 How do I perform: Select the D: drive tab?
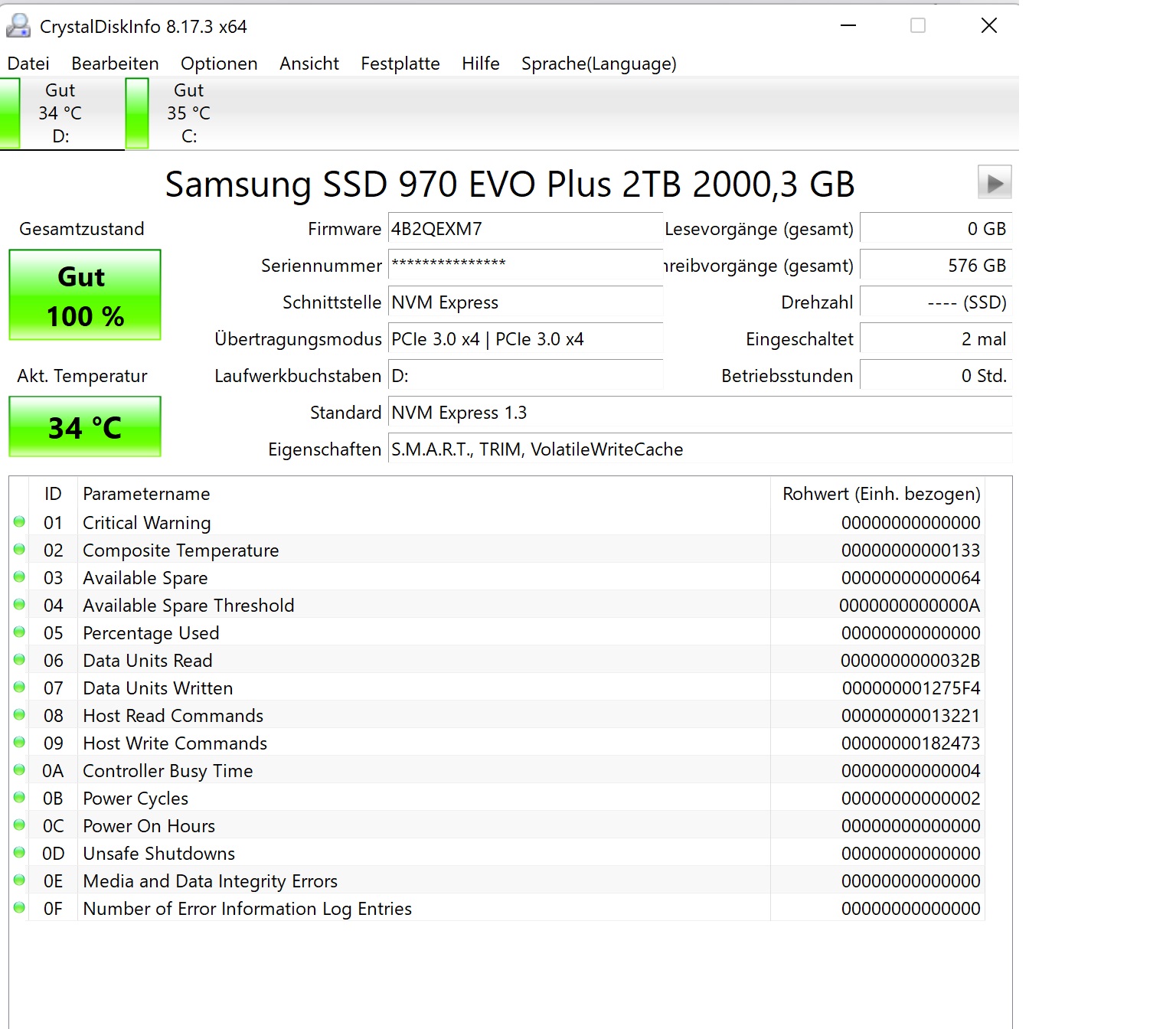click(x=61, y=113)
